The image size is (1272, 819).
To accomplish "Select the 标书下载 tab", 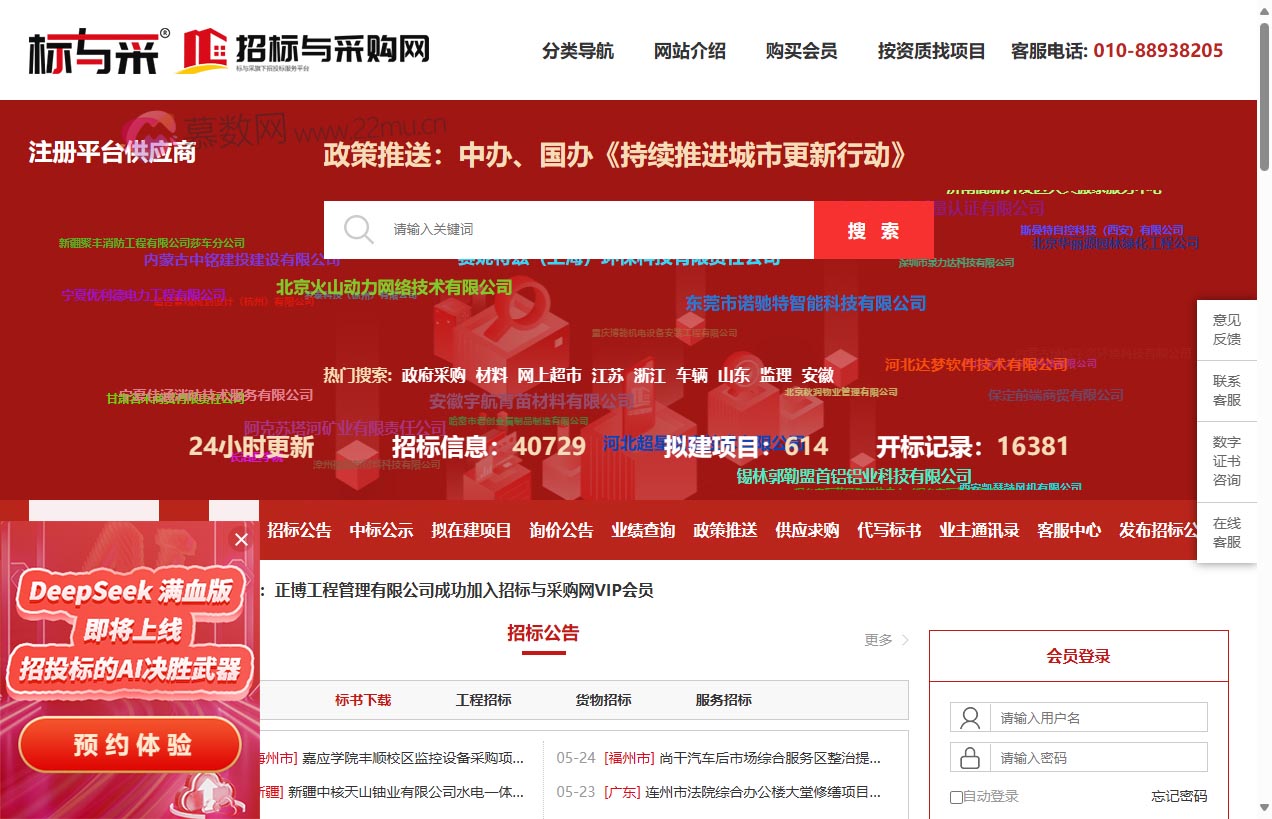I will (x=363, y=700).
